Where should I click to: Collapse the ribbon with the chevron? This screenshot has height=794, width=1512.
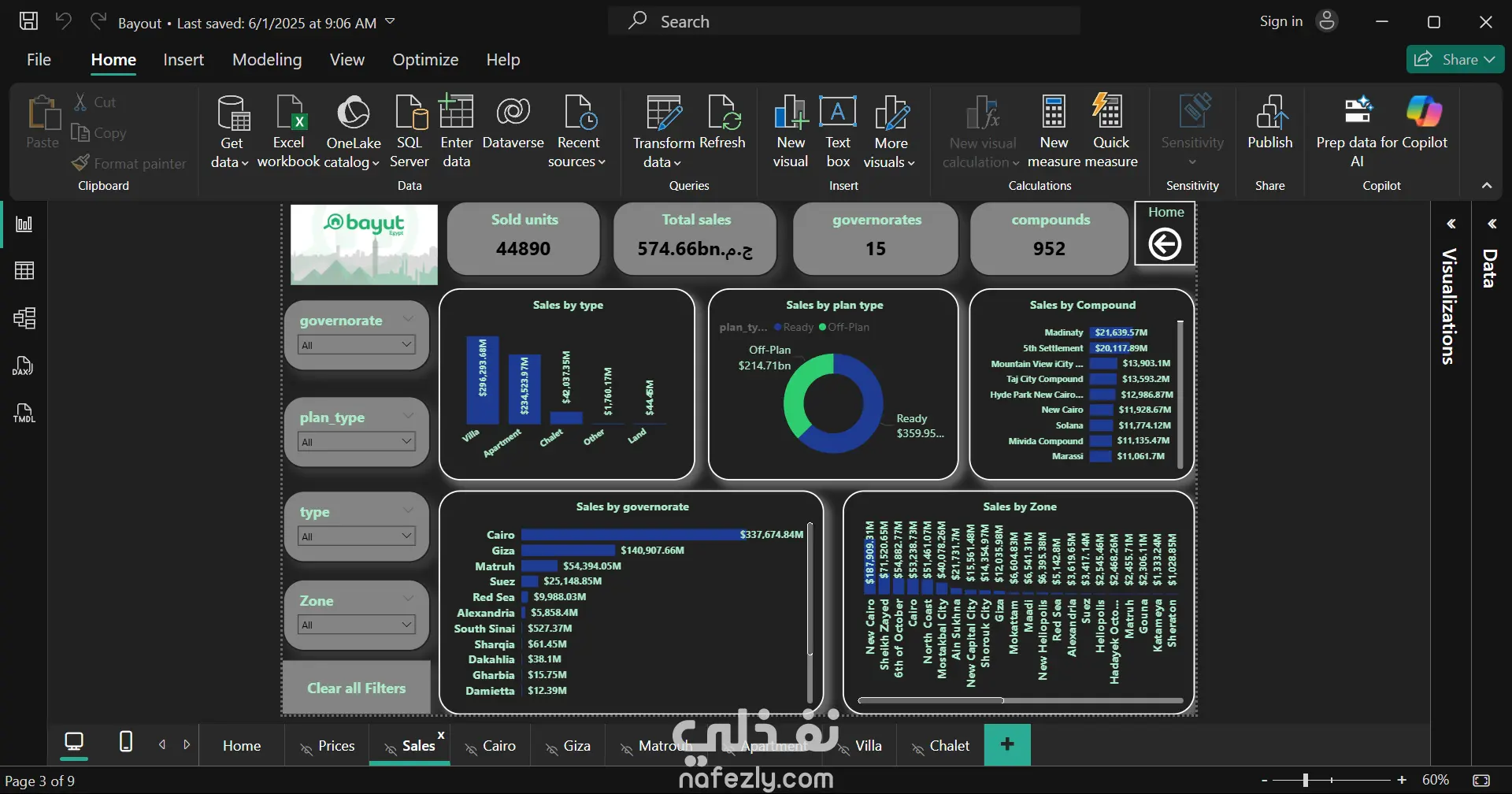click(1487, 186)
